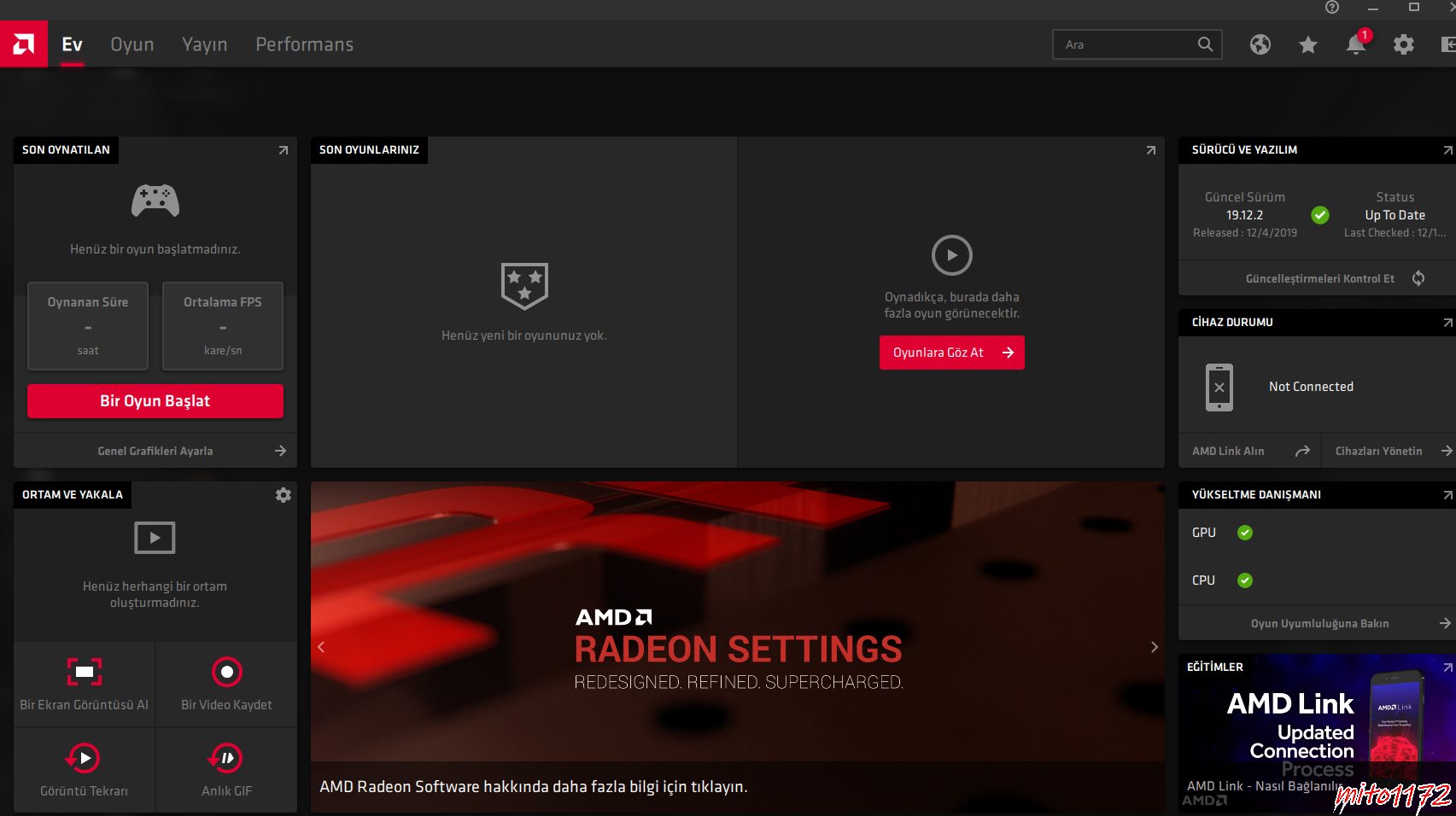Click the star shield badge icon
The image size is (1456, 816).
tap(524, 286)
